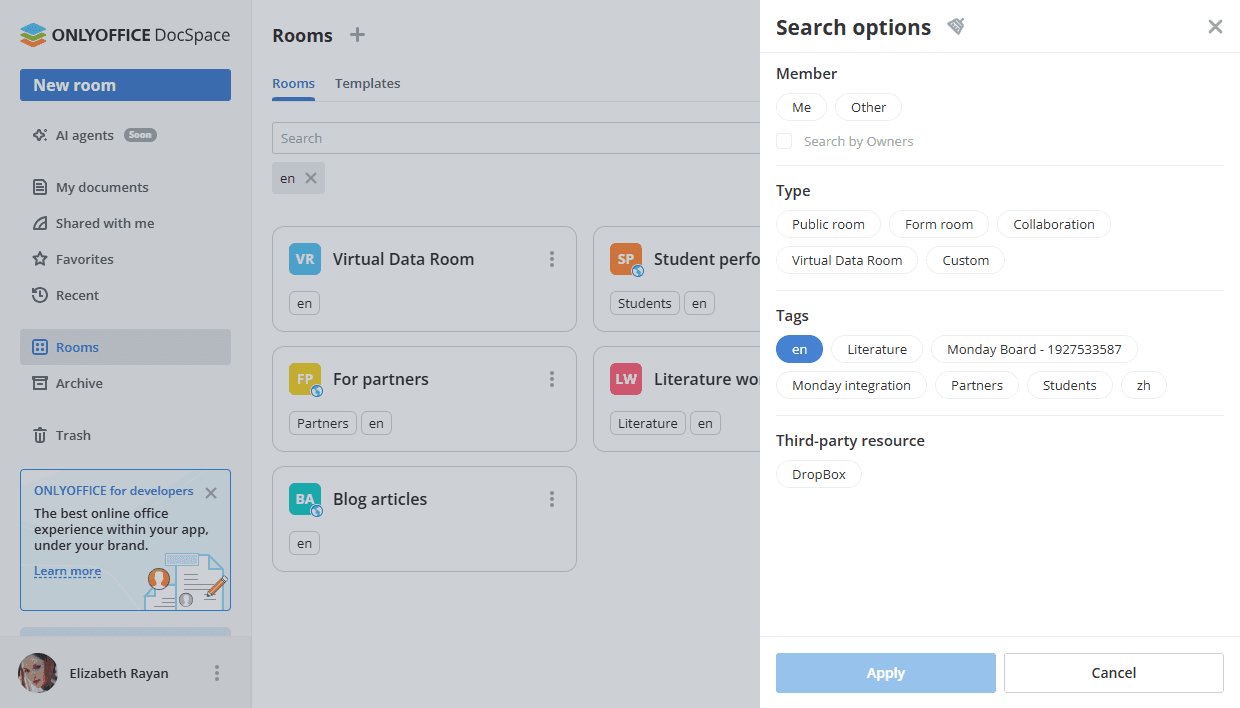Open the Trash folder in sidebar
This screenshot has height=708, width=1240.
[x=73, y=435]
